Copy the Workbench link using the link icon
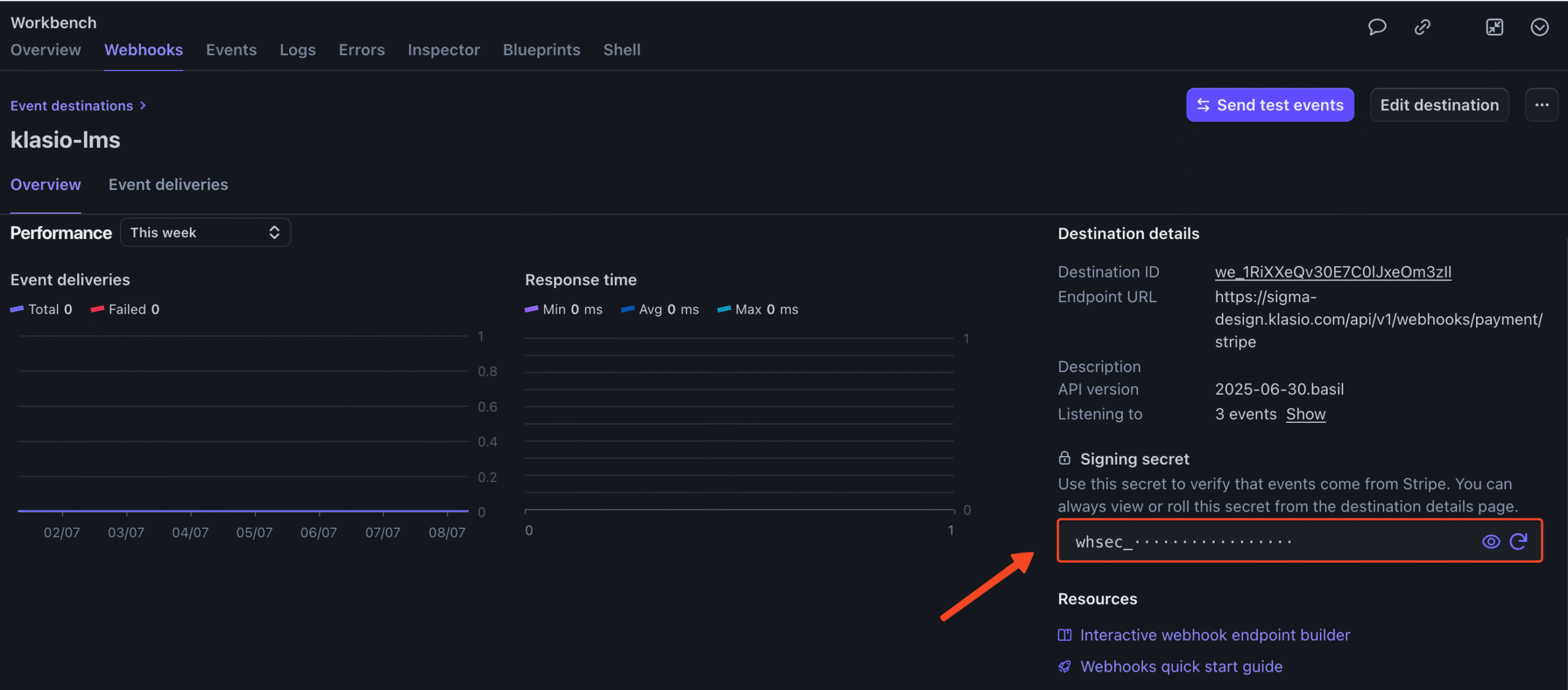 click(1422, 27)
